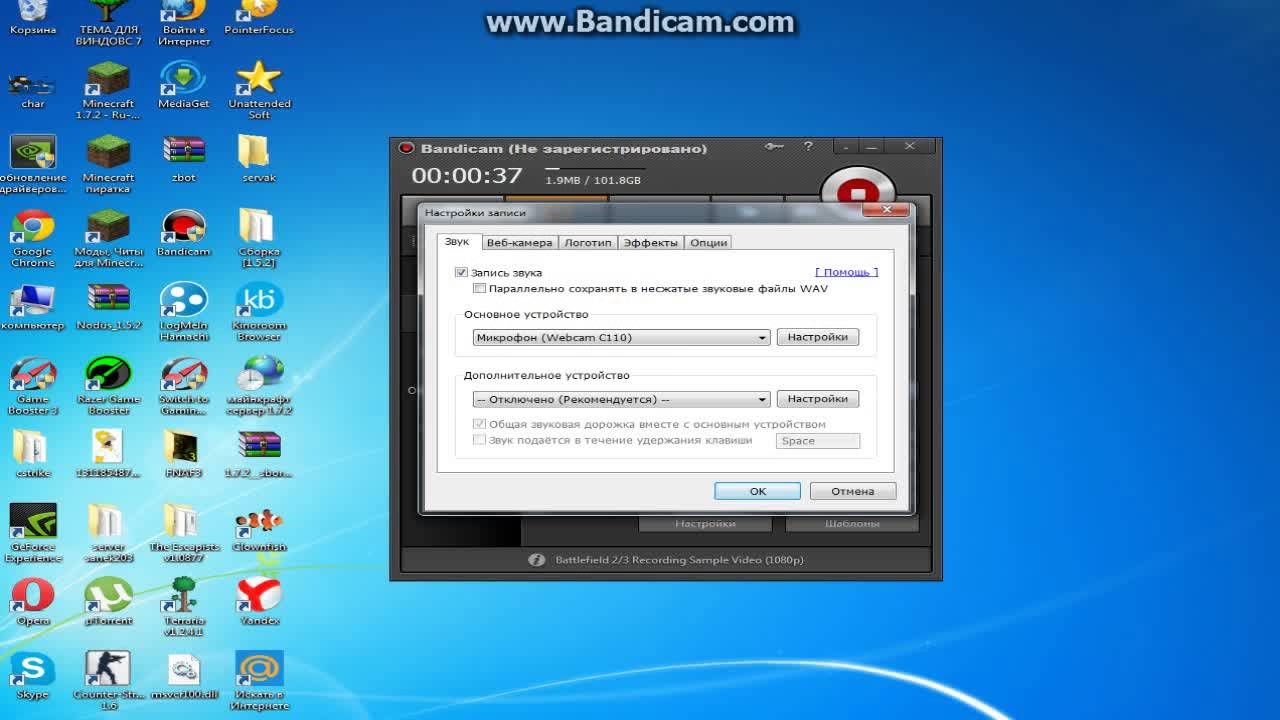Launch Skype from the desktop
The image size is (1280, 720).
pyautogui.click(x=33, y=676)
